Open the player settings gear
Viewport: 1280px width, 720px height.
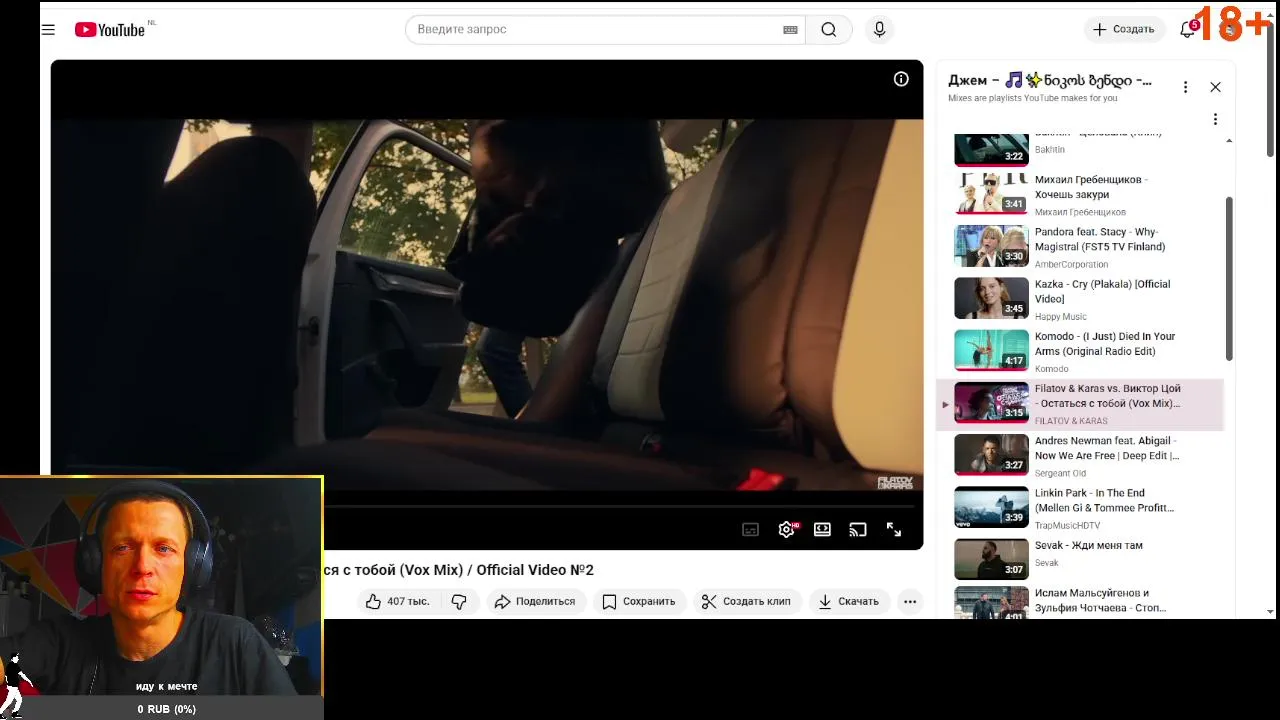click(x=787, y=530)
